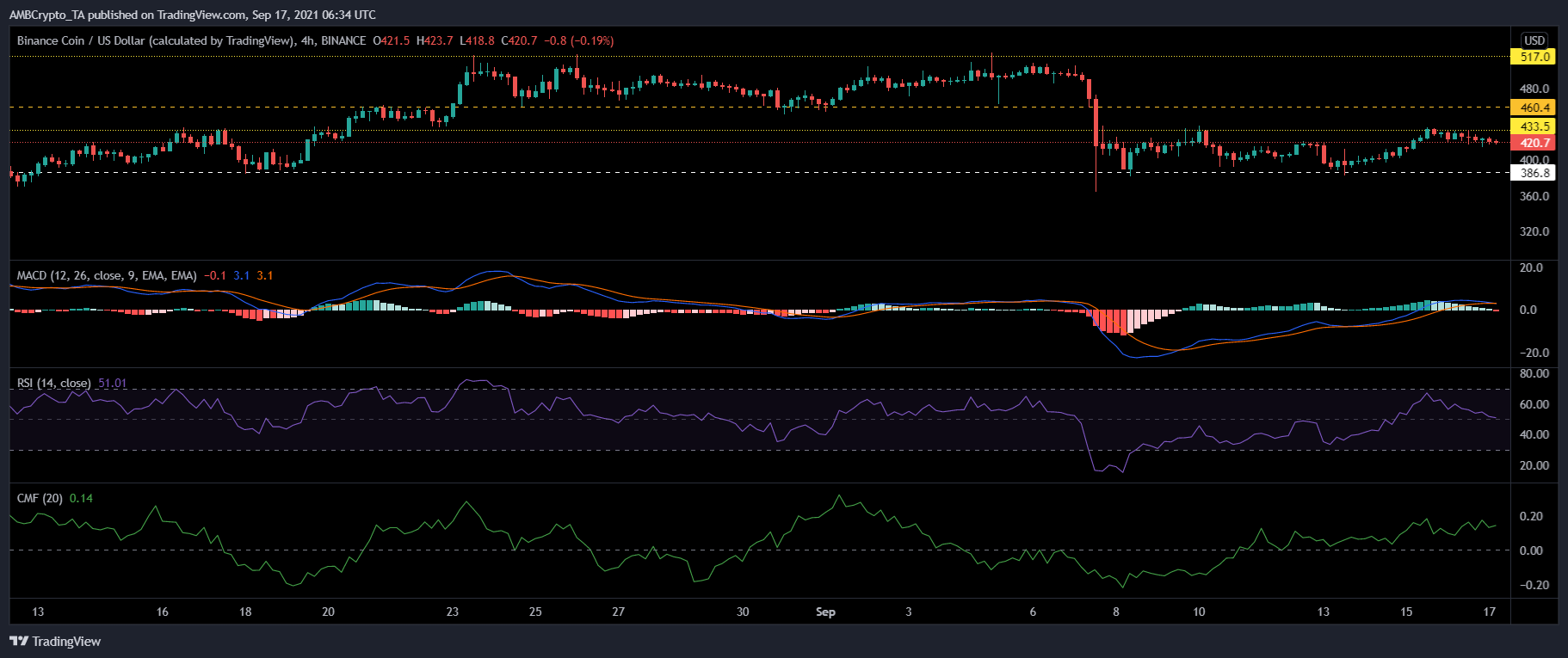Select the 433.5 yellow price label
Viewport: 1568px width, 658px height.
(1534, 126)
